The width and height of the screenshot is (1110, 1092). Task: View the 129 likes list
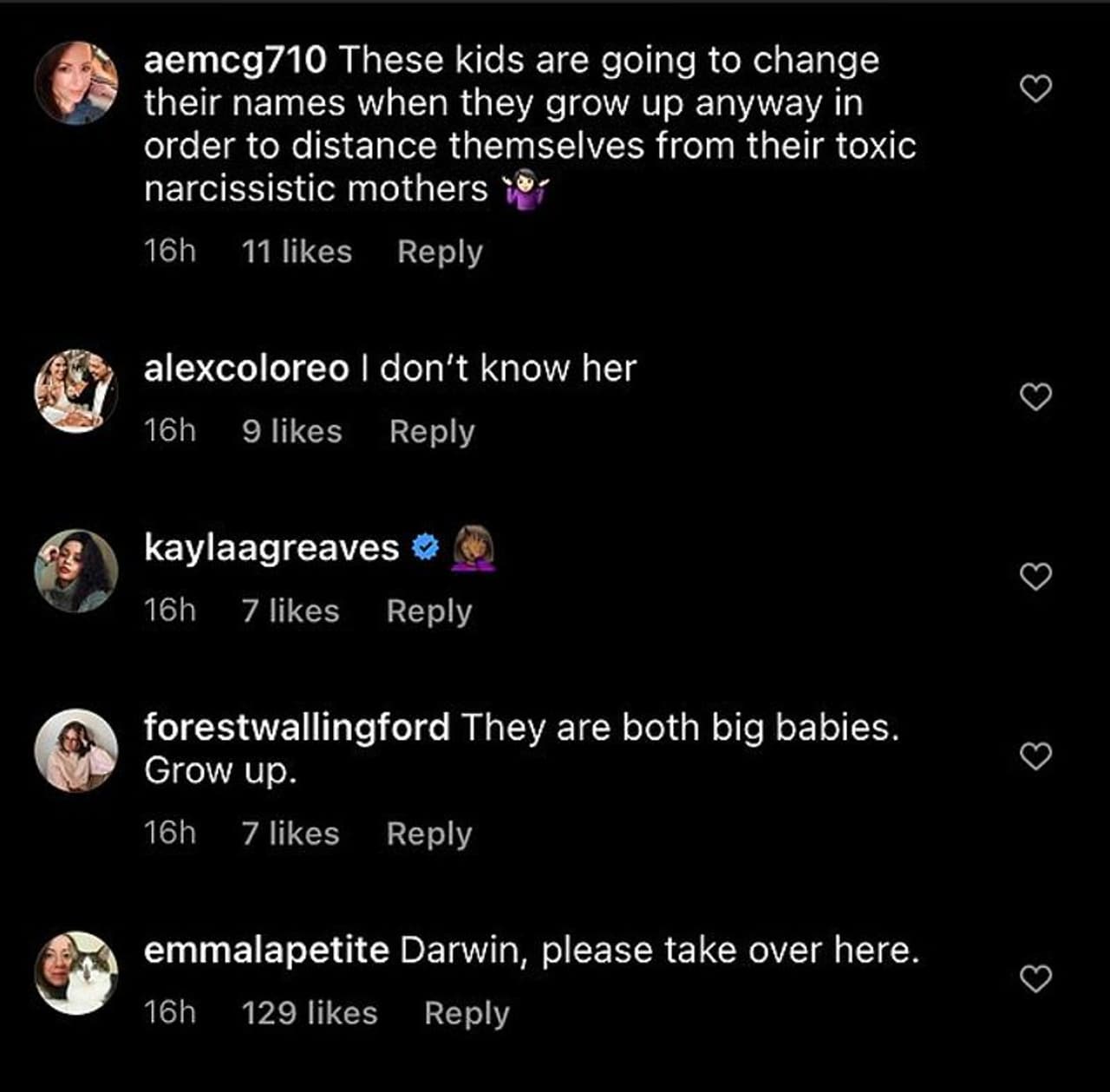(x=310, y=1013)
